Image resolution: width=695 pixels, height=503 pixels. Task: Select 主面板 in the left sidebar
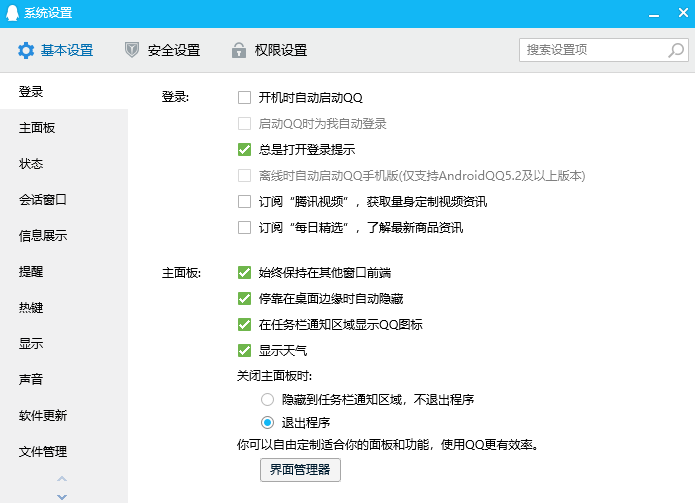(64, 128)
